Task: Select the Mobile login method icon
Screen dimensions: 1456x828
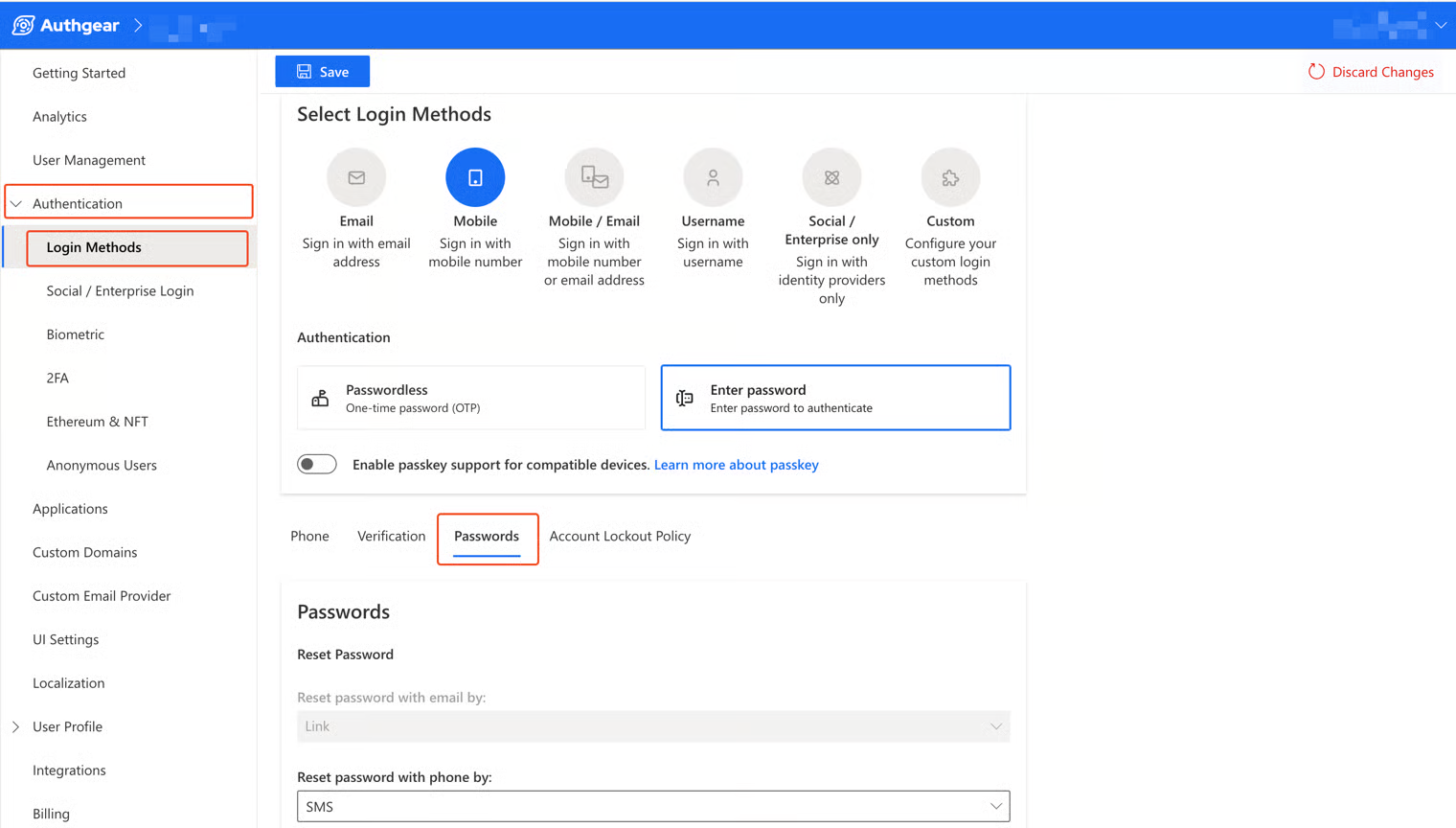Action: tap(475, 177)
